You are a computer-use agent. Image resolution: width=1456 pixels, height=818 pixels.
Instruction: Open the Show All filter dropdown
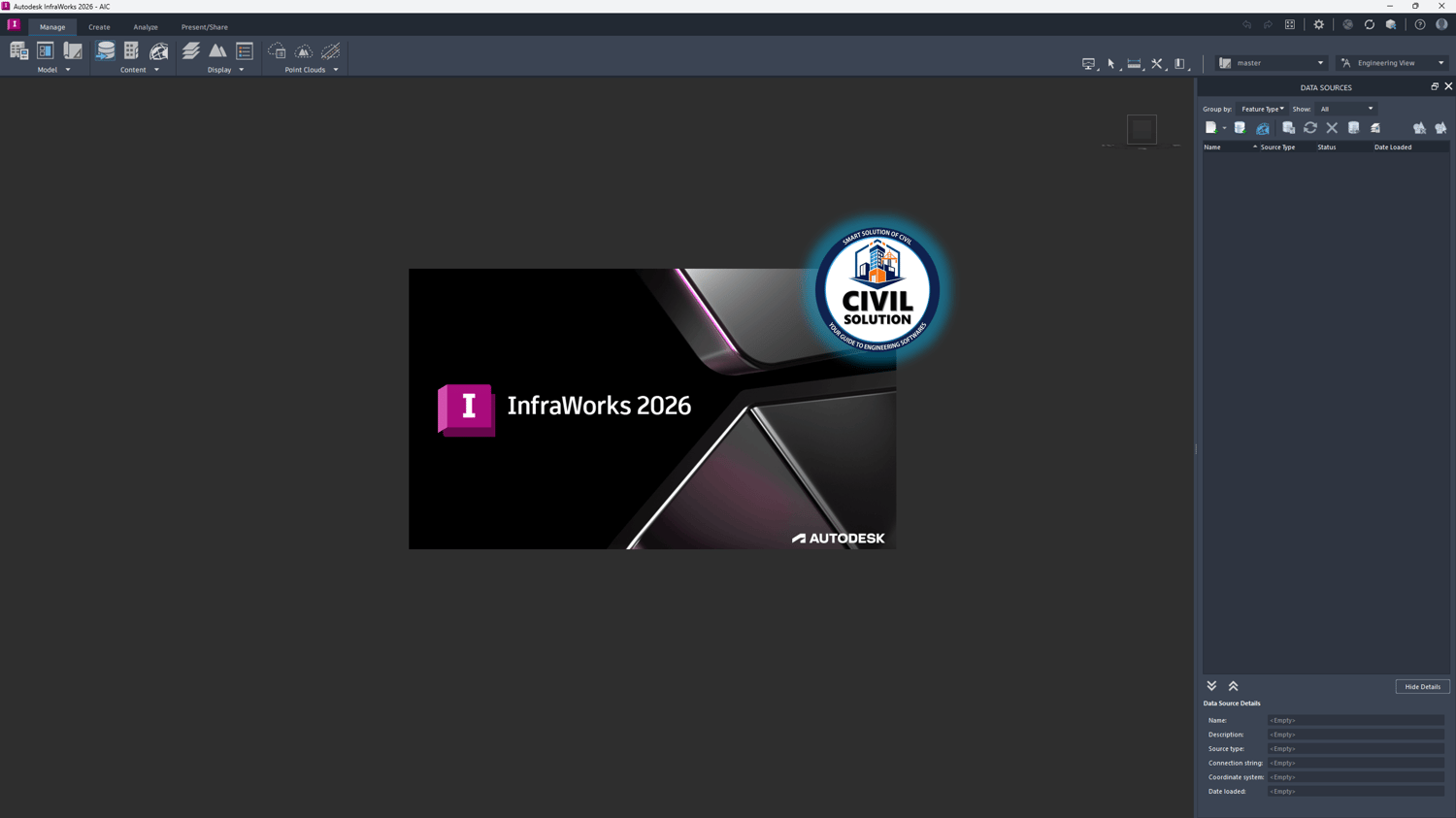tap(1346, 109)
